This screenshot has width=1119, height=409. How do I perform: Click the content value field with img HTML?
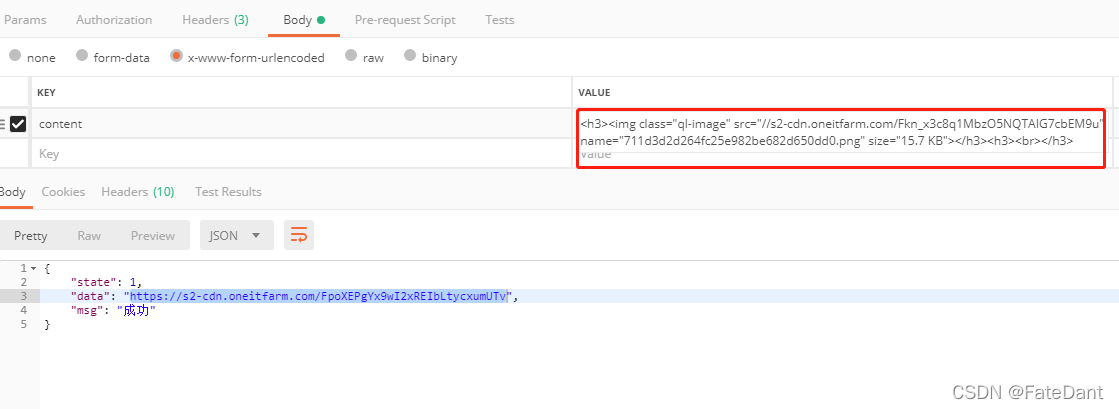pyautogui.click(x=841, y=132)
